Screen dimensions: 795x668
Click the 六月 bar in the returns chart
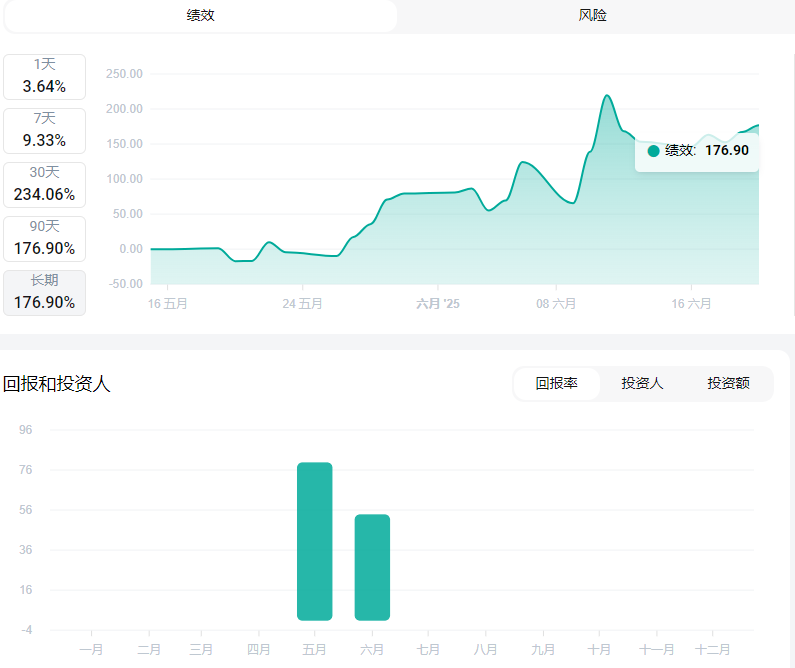(372, 567)
